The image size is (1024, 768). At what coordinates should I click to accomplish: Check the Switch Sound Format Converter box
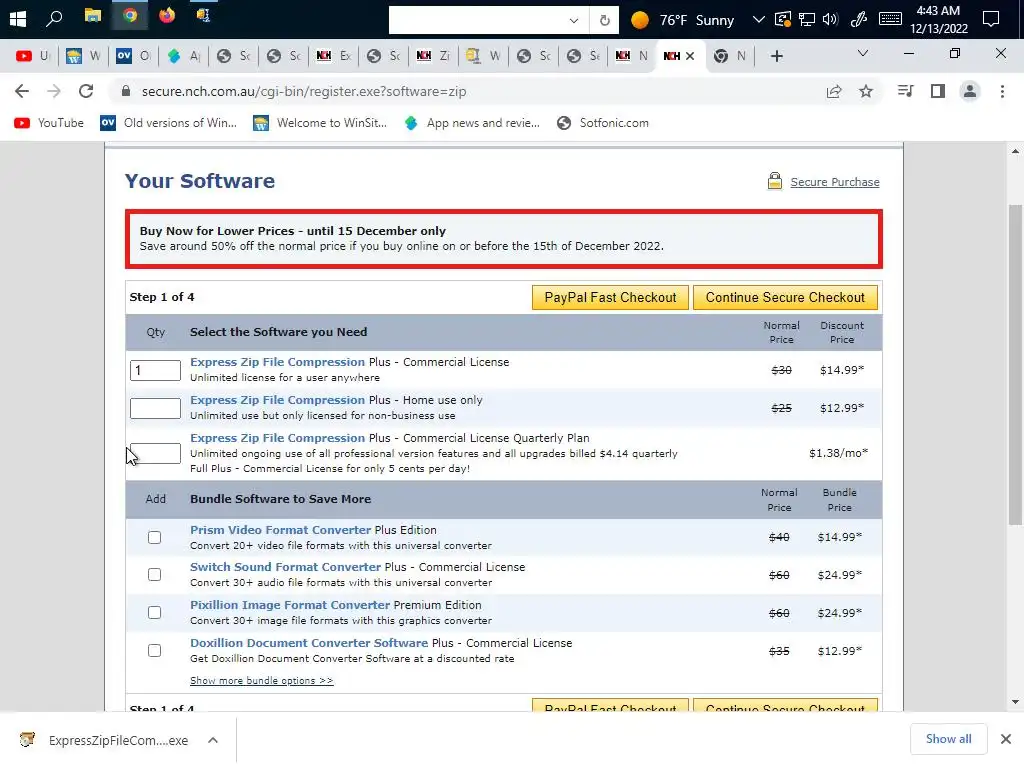click(154, 575)
